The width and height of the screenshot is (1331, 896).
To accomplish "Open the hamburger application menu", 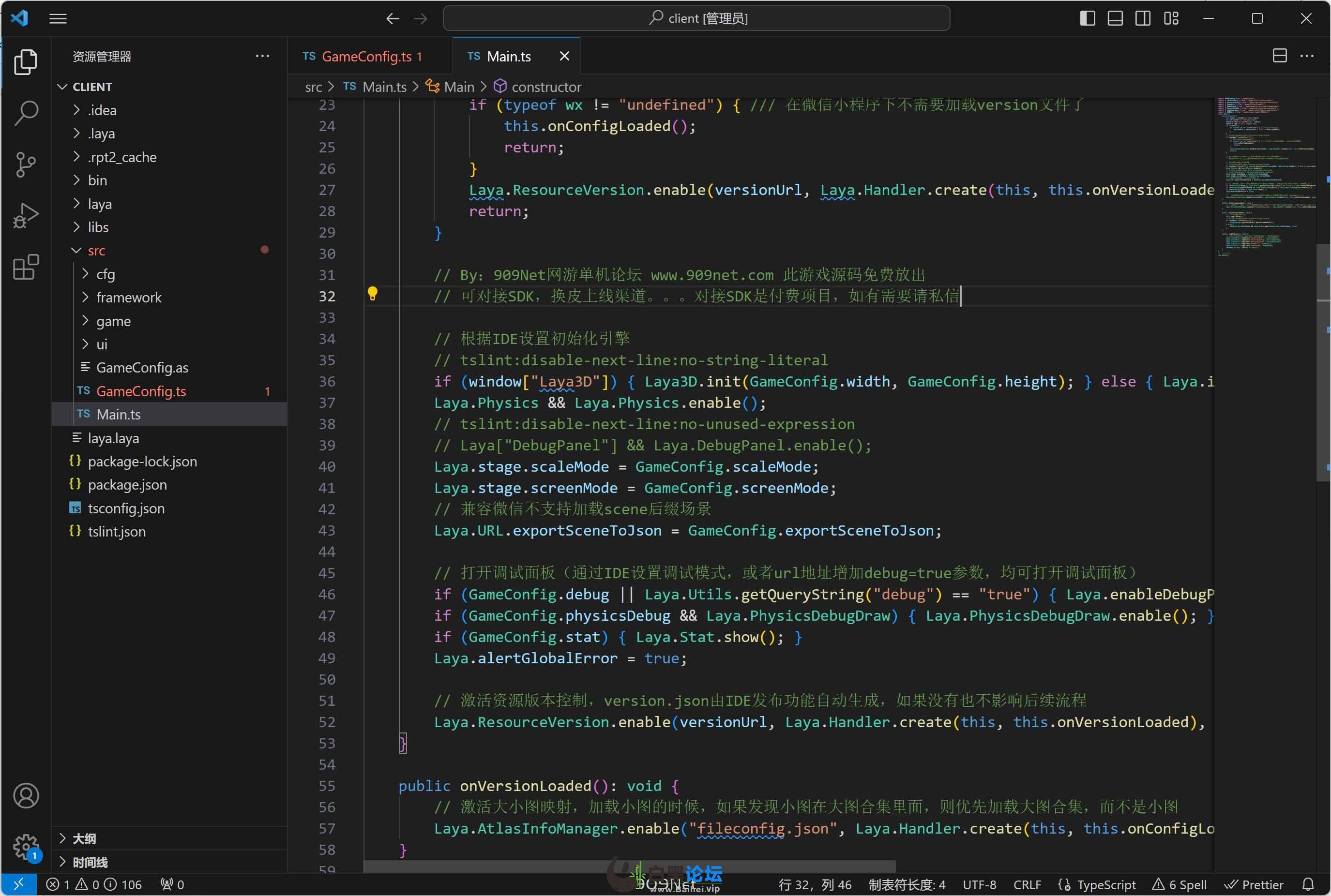I will pos(58,18).
